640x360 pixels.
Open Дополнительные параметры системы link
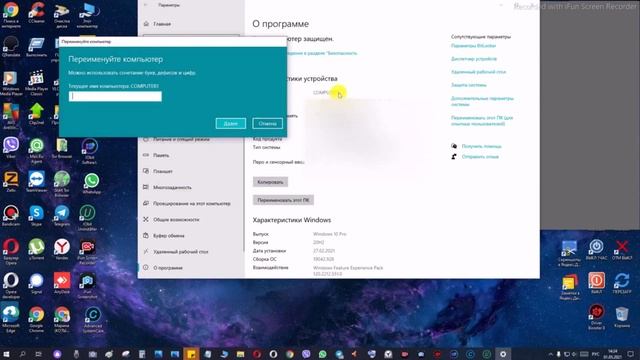(482, 101)
